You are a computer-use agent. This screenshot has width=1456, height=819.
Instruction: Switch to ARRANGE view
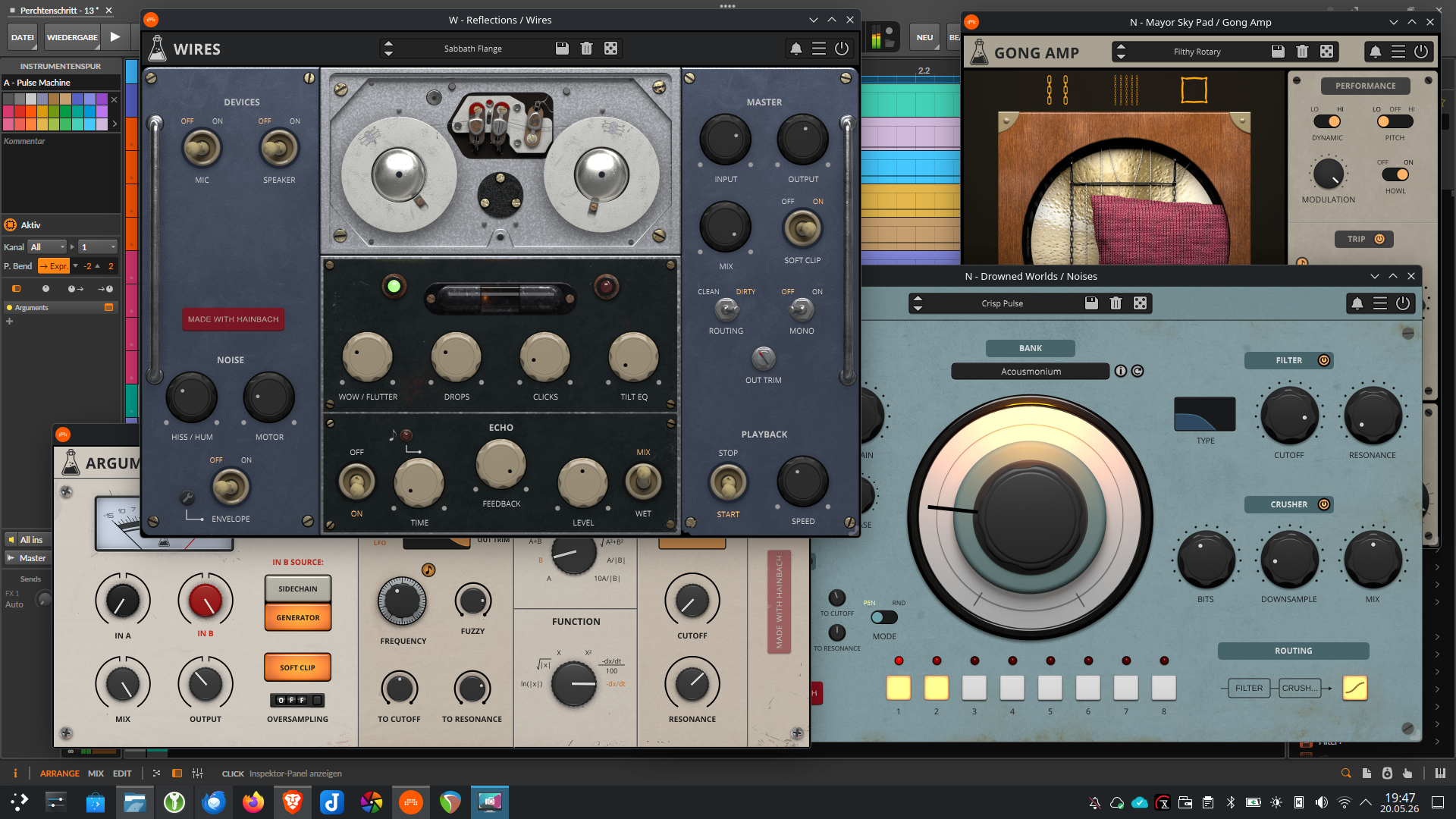click(x=60, y=773)
